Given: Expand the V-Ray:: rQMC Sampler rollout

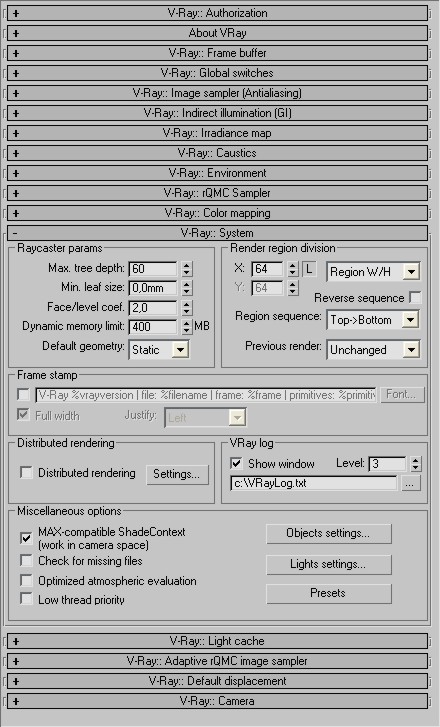Looking at the screenshot, I should [217, 193].
